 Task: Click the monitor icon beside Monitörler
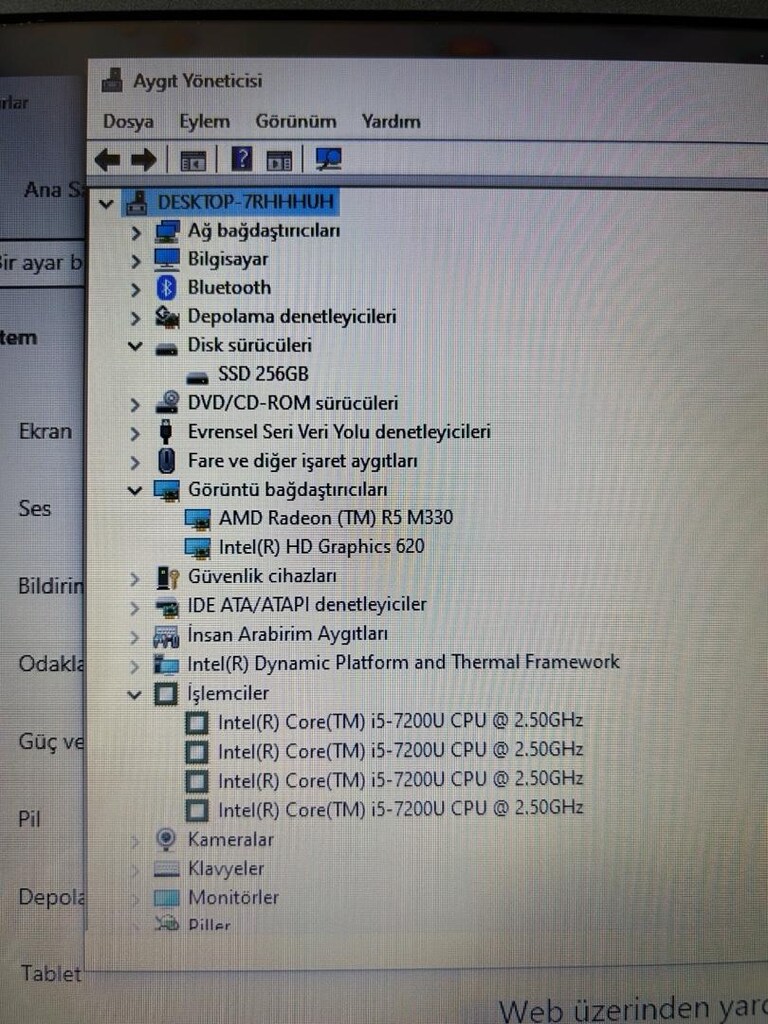(x=166, y=898)
